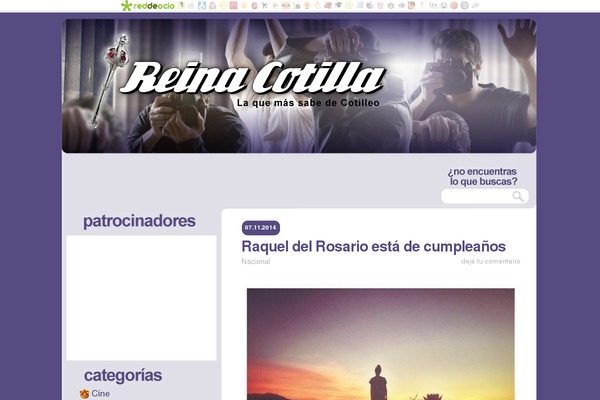Click the purple star icon in top bar
This screenshot has height=400, width=600.
tap(401, 5)
